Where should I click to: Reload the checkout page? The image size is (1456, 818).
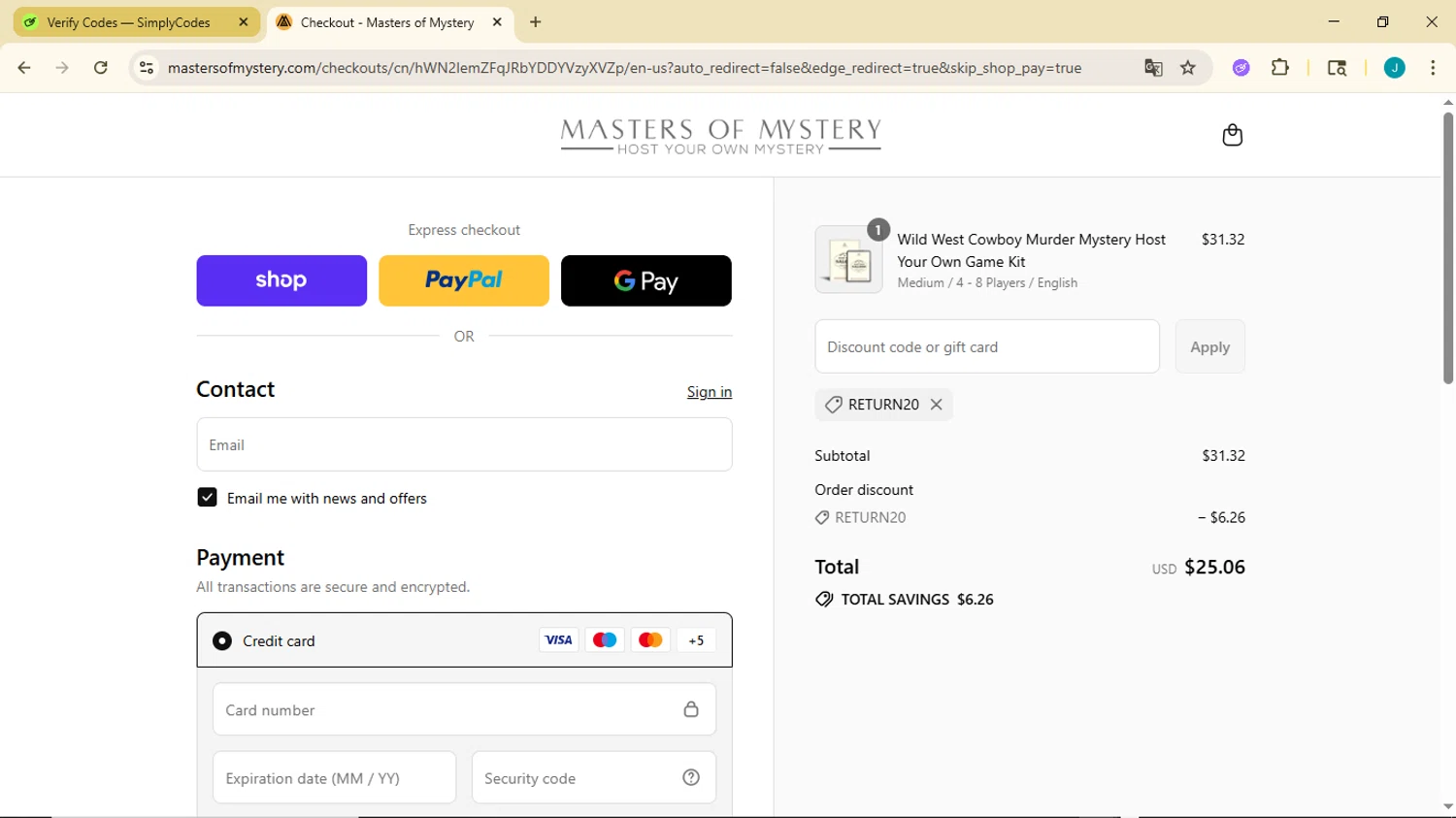(101, 68)
